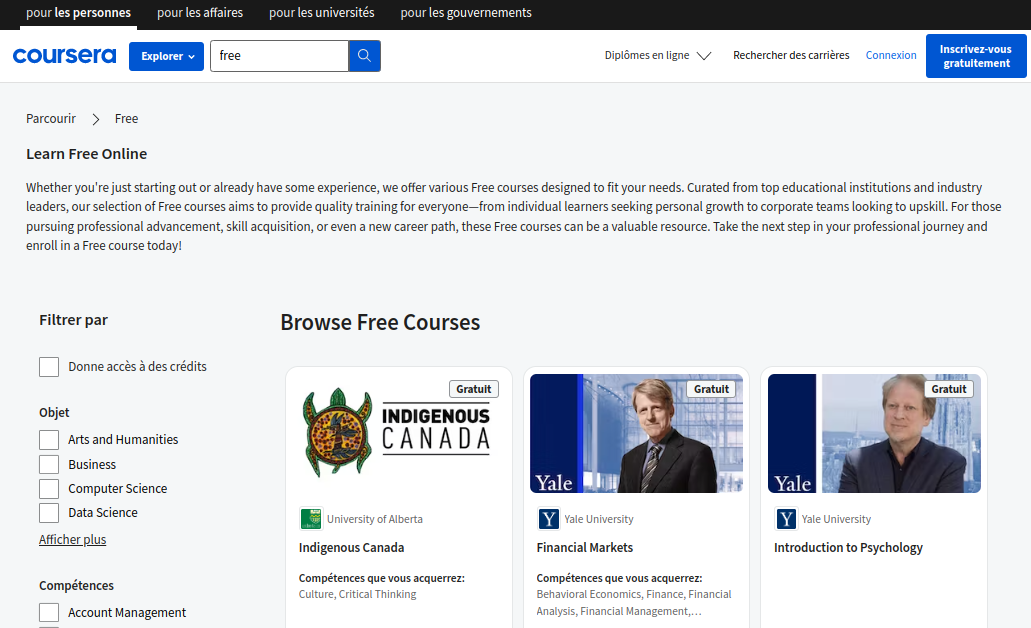
Task: Open the Indigenous Canada course title
Action: click(x=351, y=548)
